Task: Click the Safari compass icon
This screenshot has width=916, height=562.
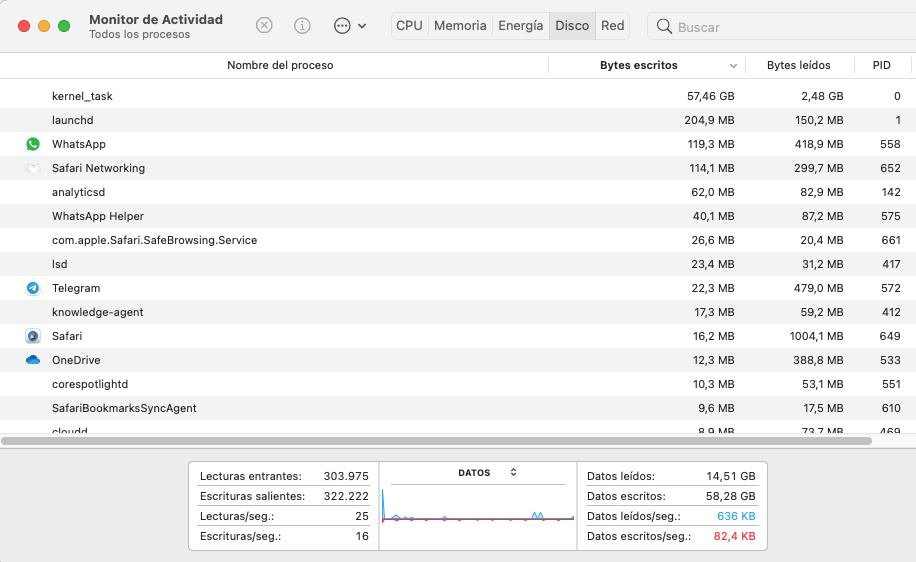Action: pos(33,336)
